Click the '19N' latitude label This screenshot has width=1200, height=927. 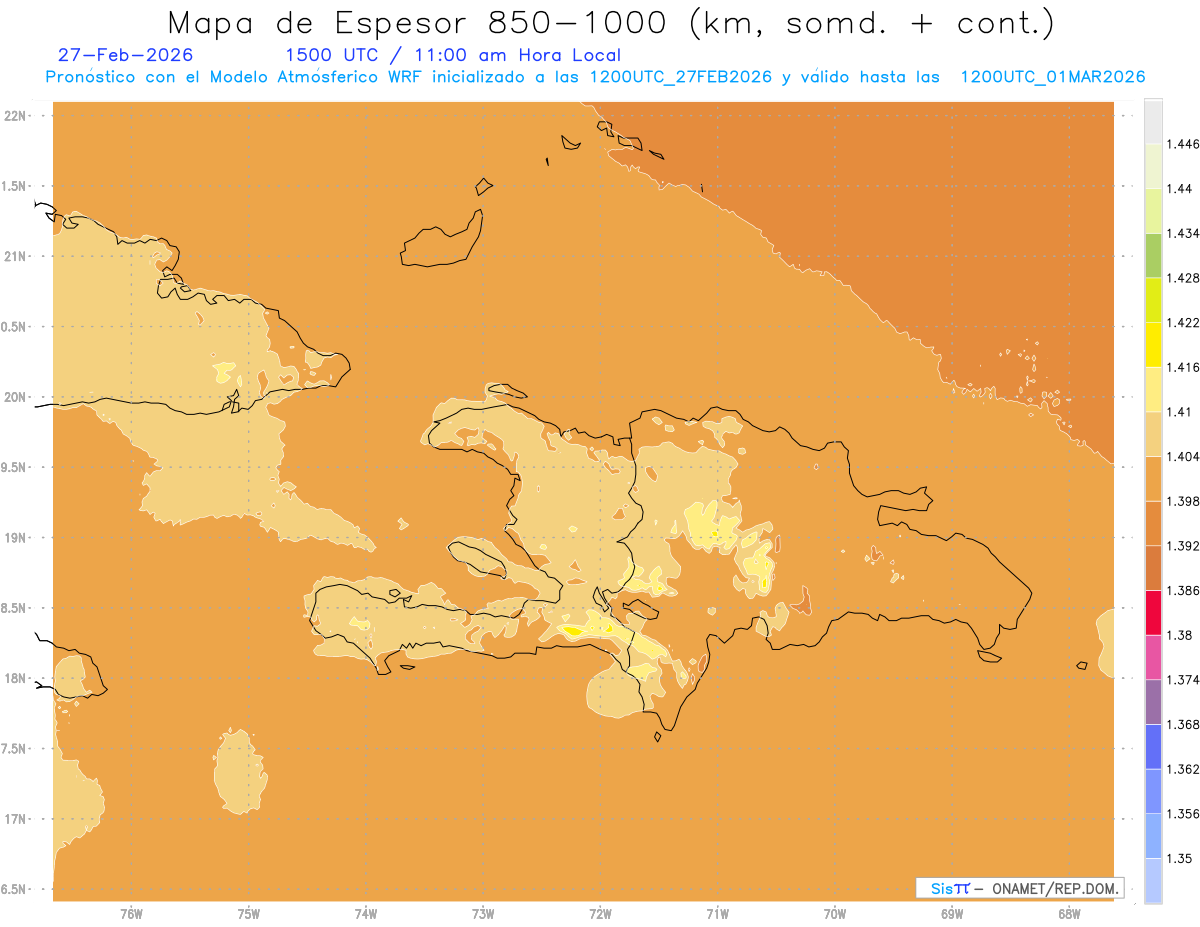(13, 537)
